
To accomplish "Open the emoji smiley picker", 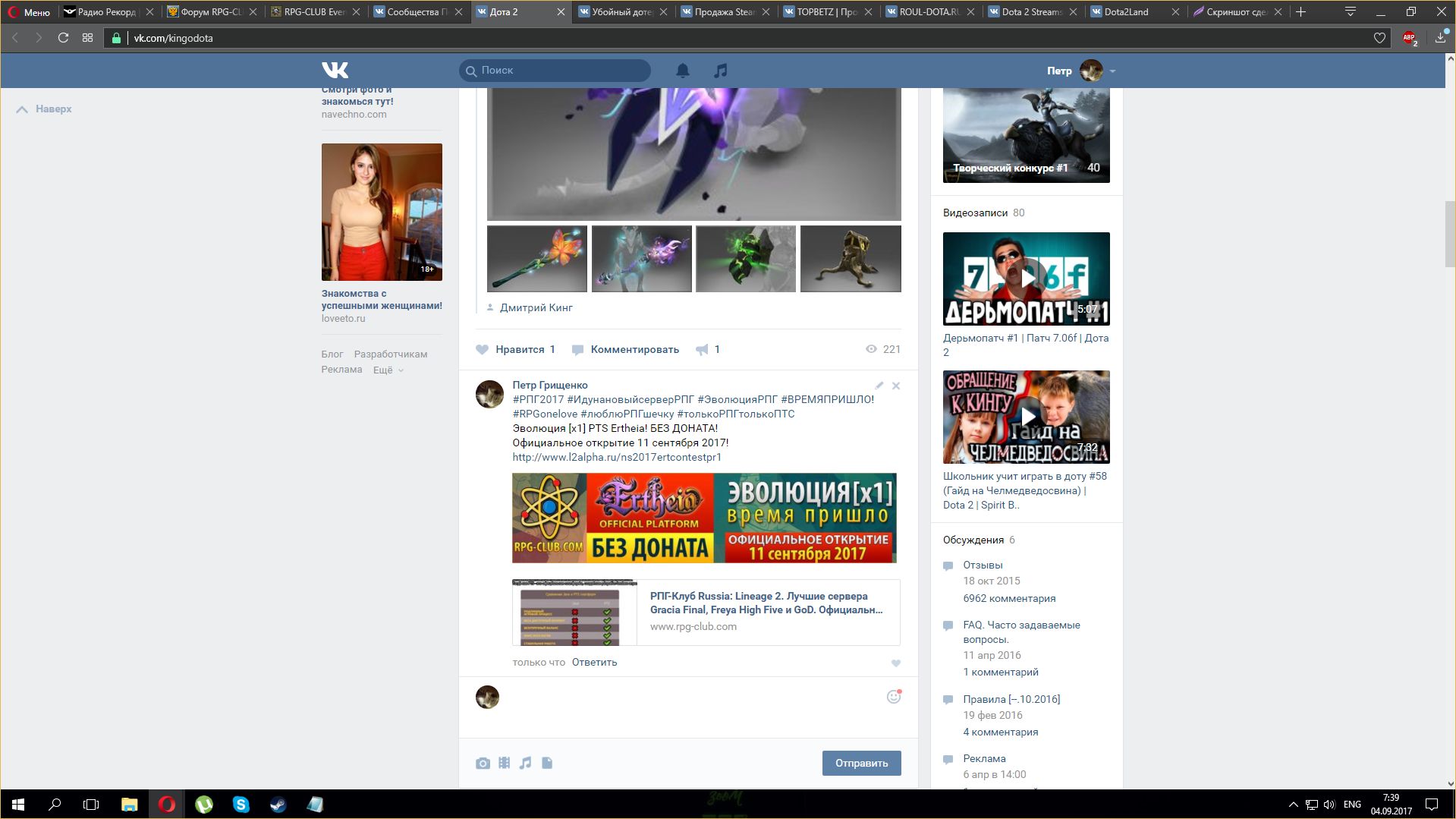I will point(894,697).
